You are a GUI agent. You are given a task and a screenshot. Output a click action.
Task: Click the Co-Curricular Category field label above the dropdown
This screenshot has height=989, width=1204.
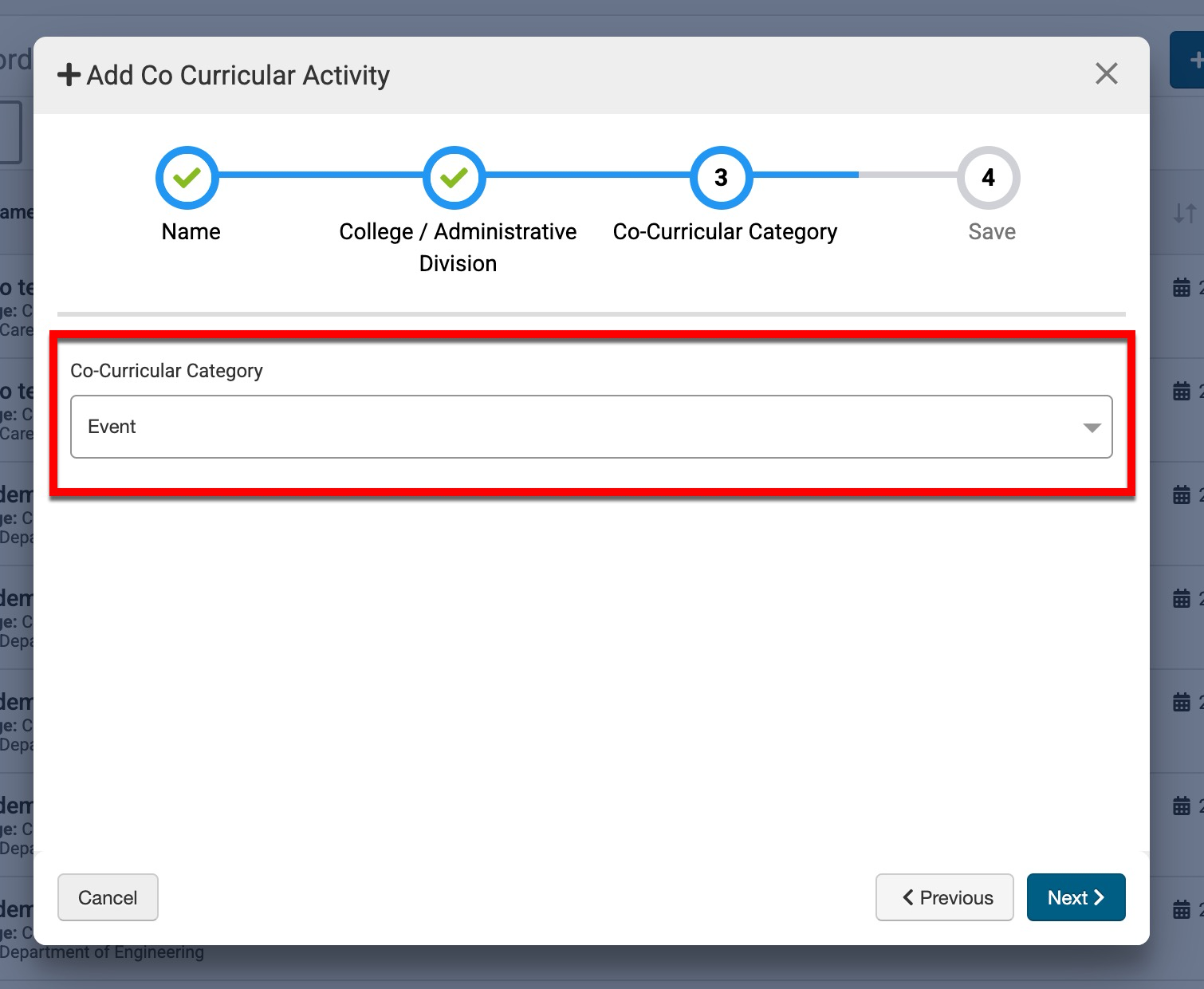(167, 371)
